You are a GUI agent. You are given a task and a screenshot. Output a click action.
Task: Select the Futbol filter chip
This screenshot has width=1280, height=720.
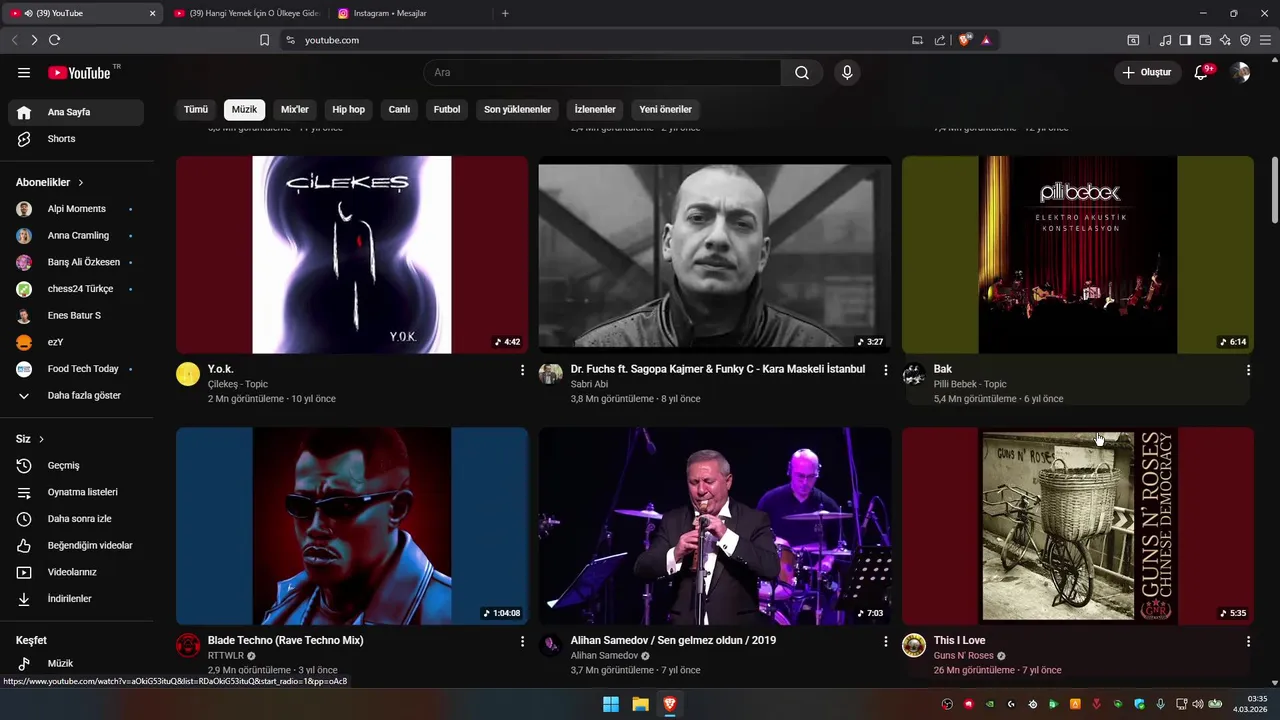[x=447, y=110]
